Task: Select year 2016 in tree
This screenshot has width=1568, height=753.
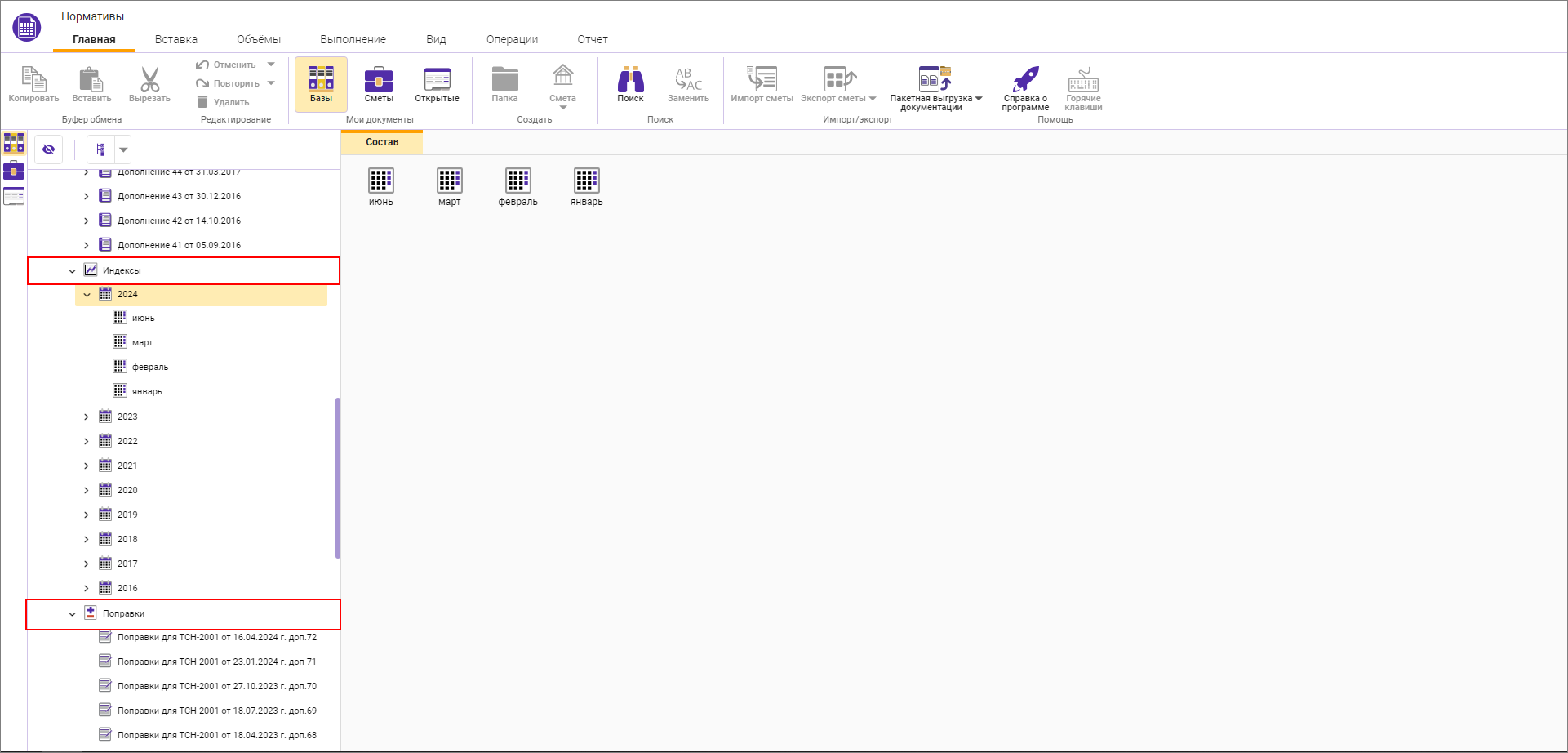Action: coord(127,588)
